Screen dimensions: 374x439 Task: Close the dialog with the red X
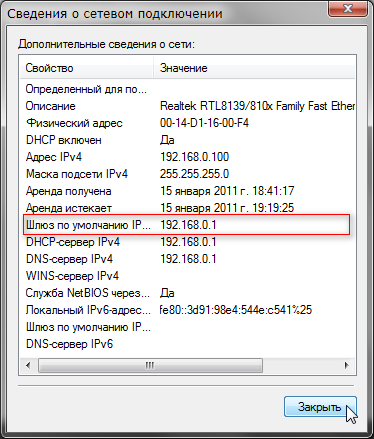[348, 8]
